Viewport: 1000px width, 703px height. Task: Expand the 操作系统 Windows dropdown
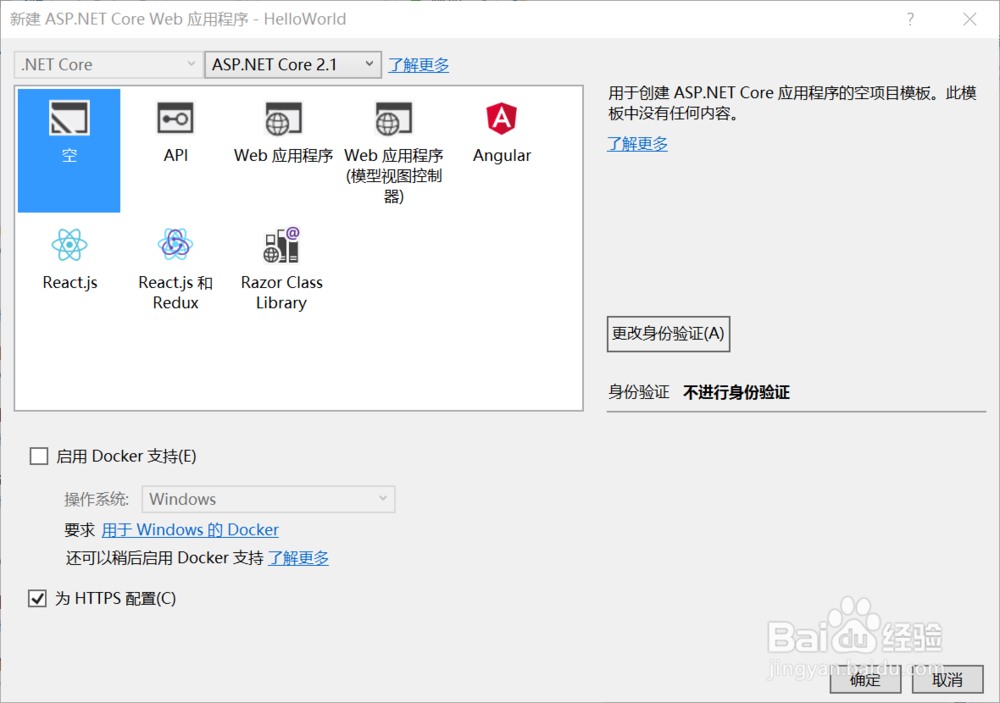point(267,499)
